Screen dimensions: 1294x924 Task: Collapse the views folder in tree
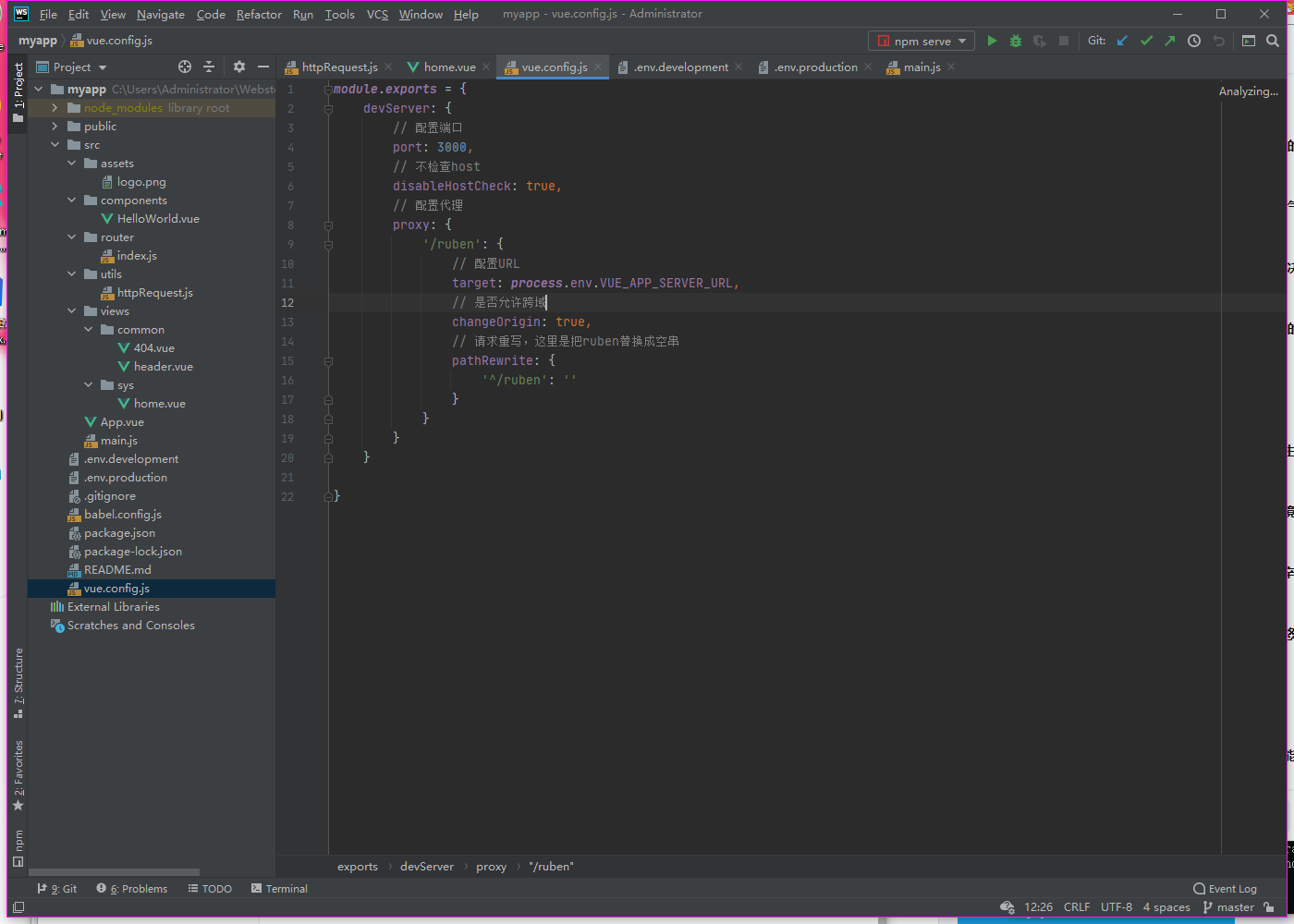pos(72,311)
